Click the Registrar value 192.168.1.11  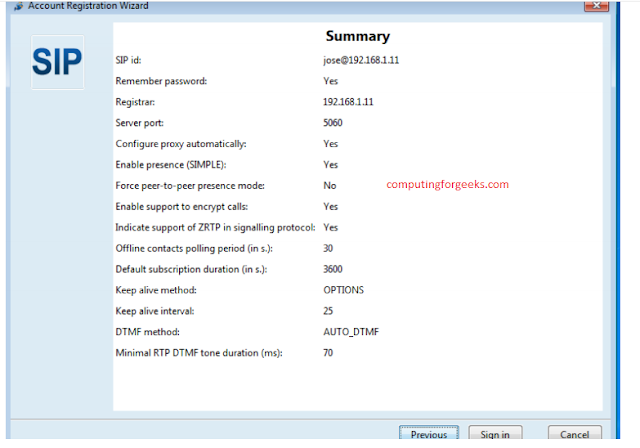point(348,102)
